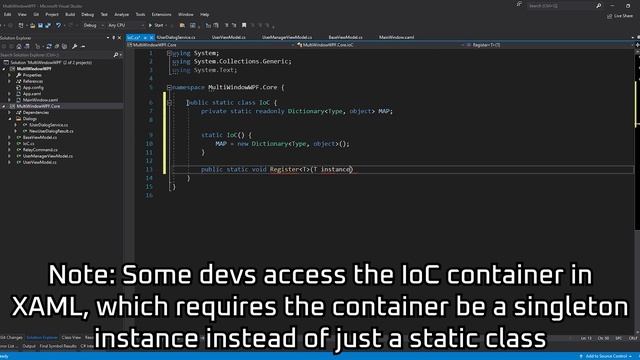This screenshot has width=640, height=360.
Task: Click the Search Solution Explorer field
Action: pos(56,55)
